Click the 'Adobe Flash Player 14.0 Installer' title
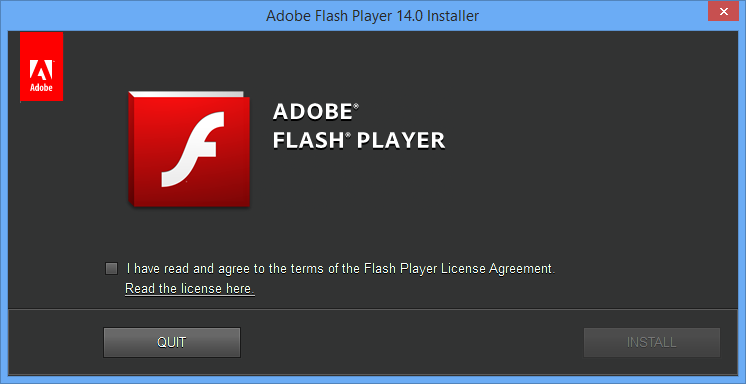746x384 pixels. tap(373, 16)
